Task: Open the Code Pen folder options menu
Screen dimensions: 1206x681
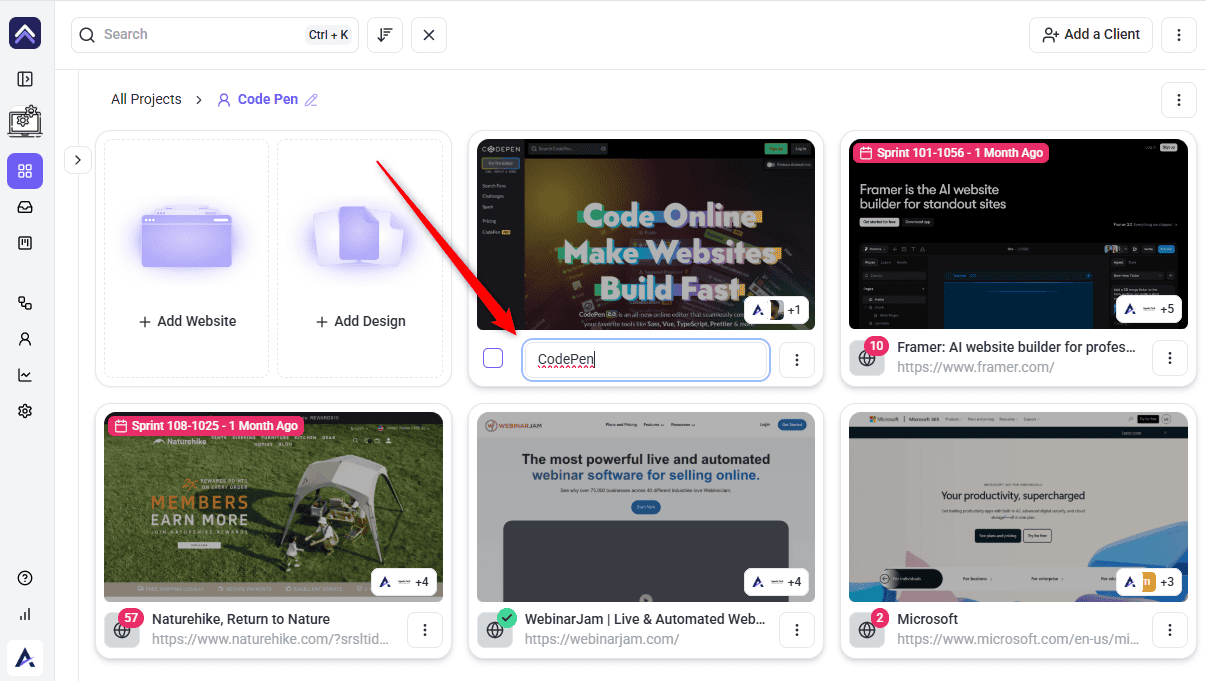Action: click(x=1179, y=100)
